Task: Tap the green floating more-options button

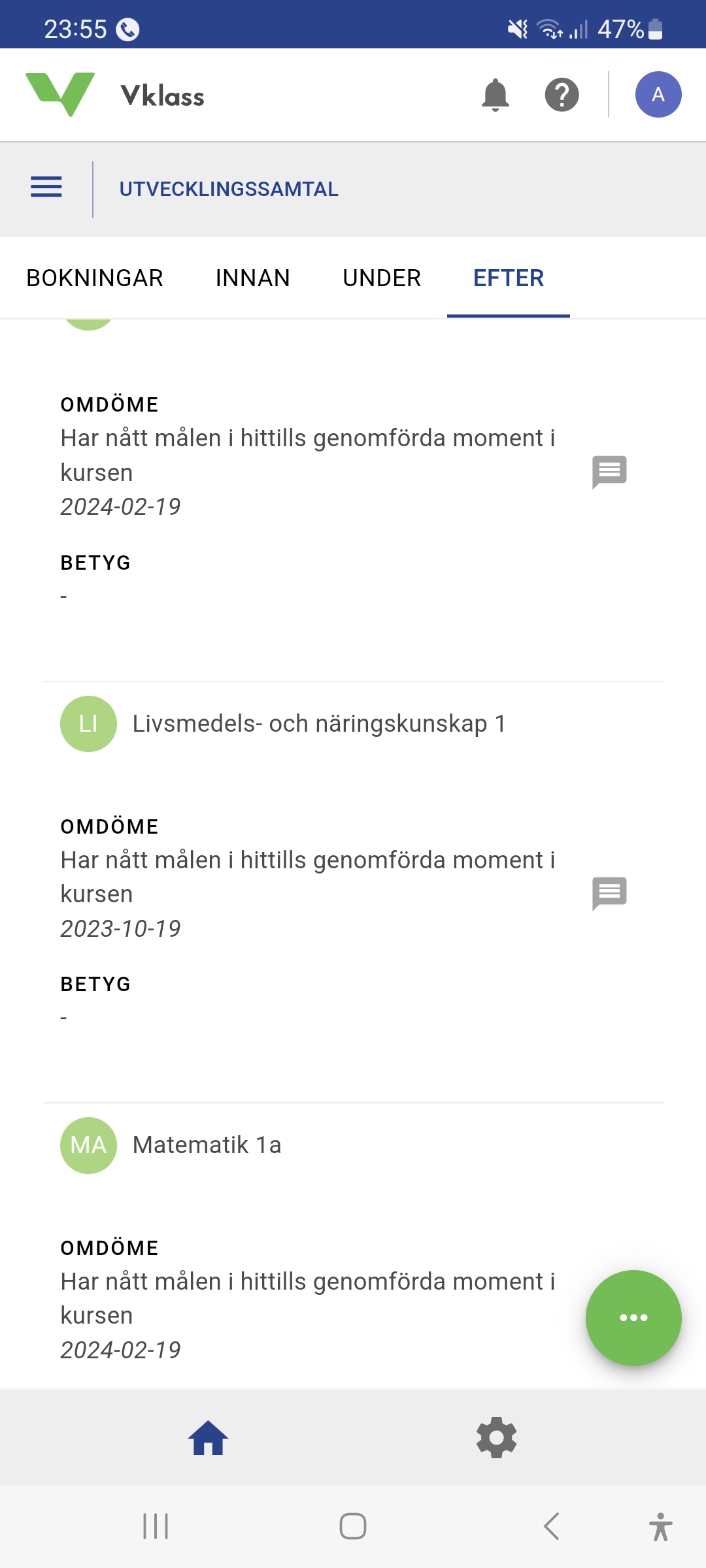Action: click(633, 1317)
